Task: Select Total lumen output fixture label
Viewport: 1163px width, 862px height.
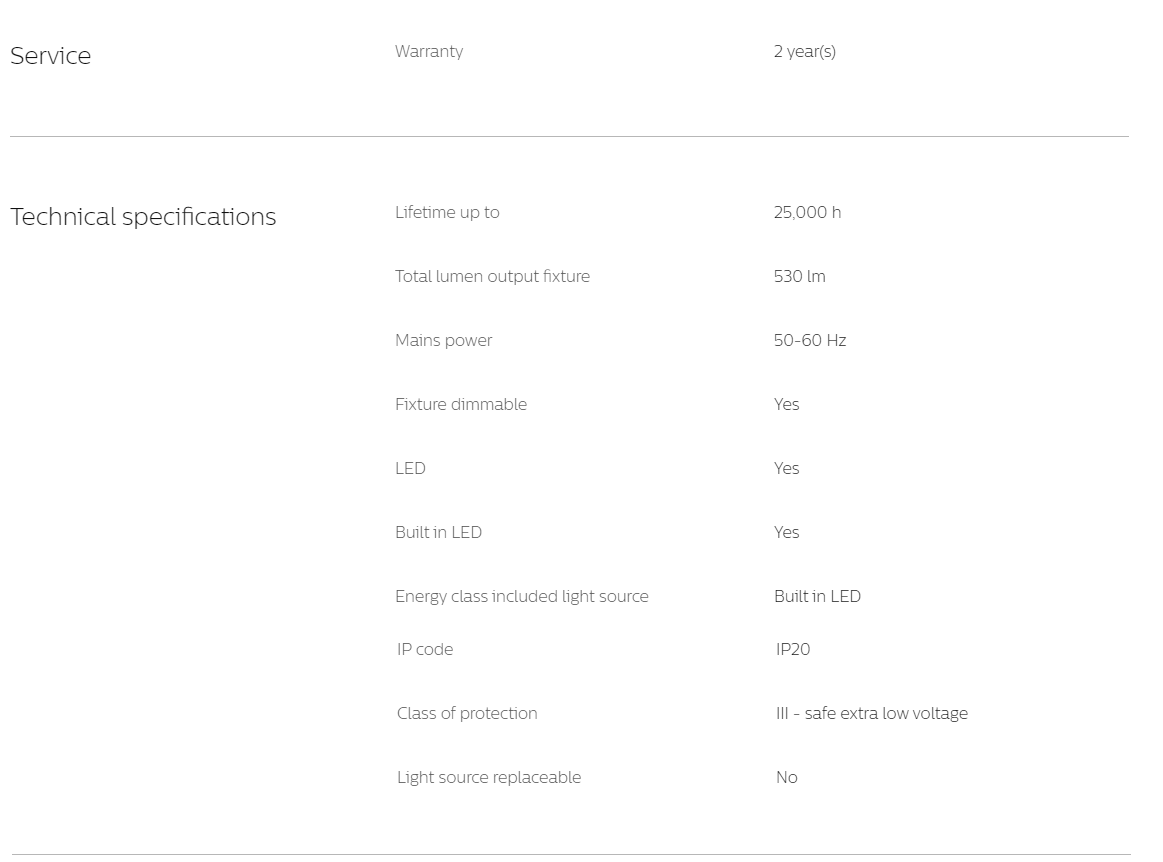Action: point(492,276)
